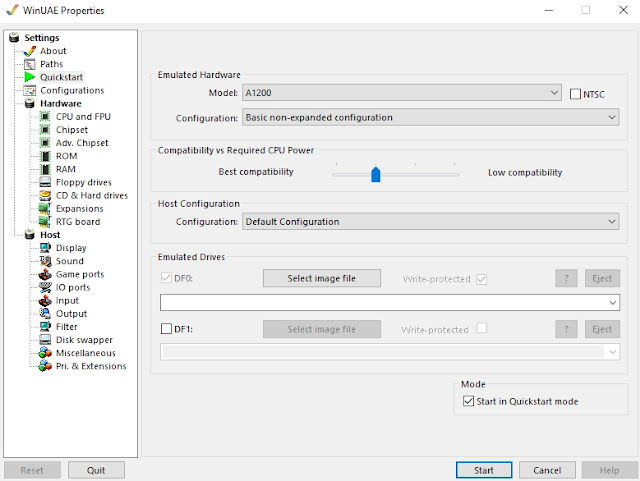
Task: Uncheck Start in Quickstart mode
Action: tap(468, 401)
